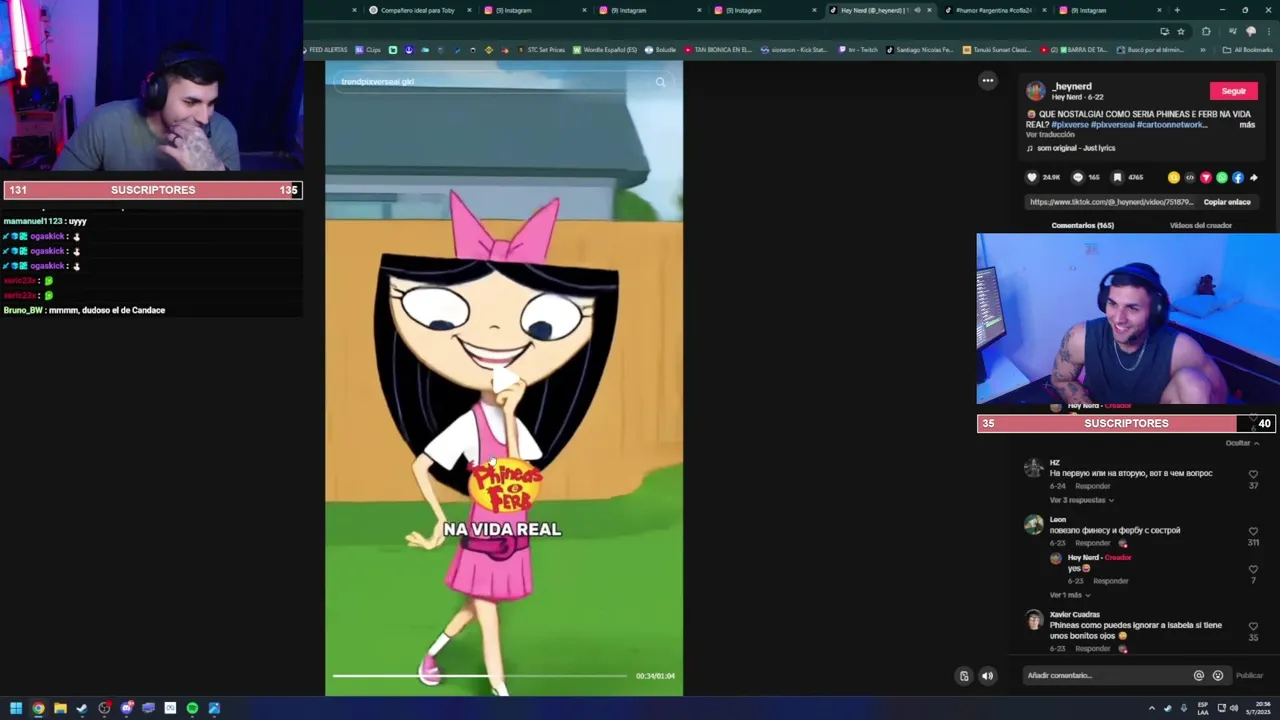Open a new browser tab
This screenshot has width=1280, height=720.
point(1177,10)
